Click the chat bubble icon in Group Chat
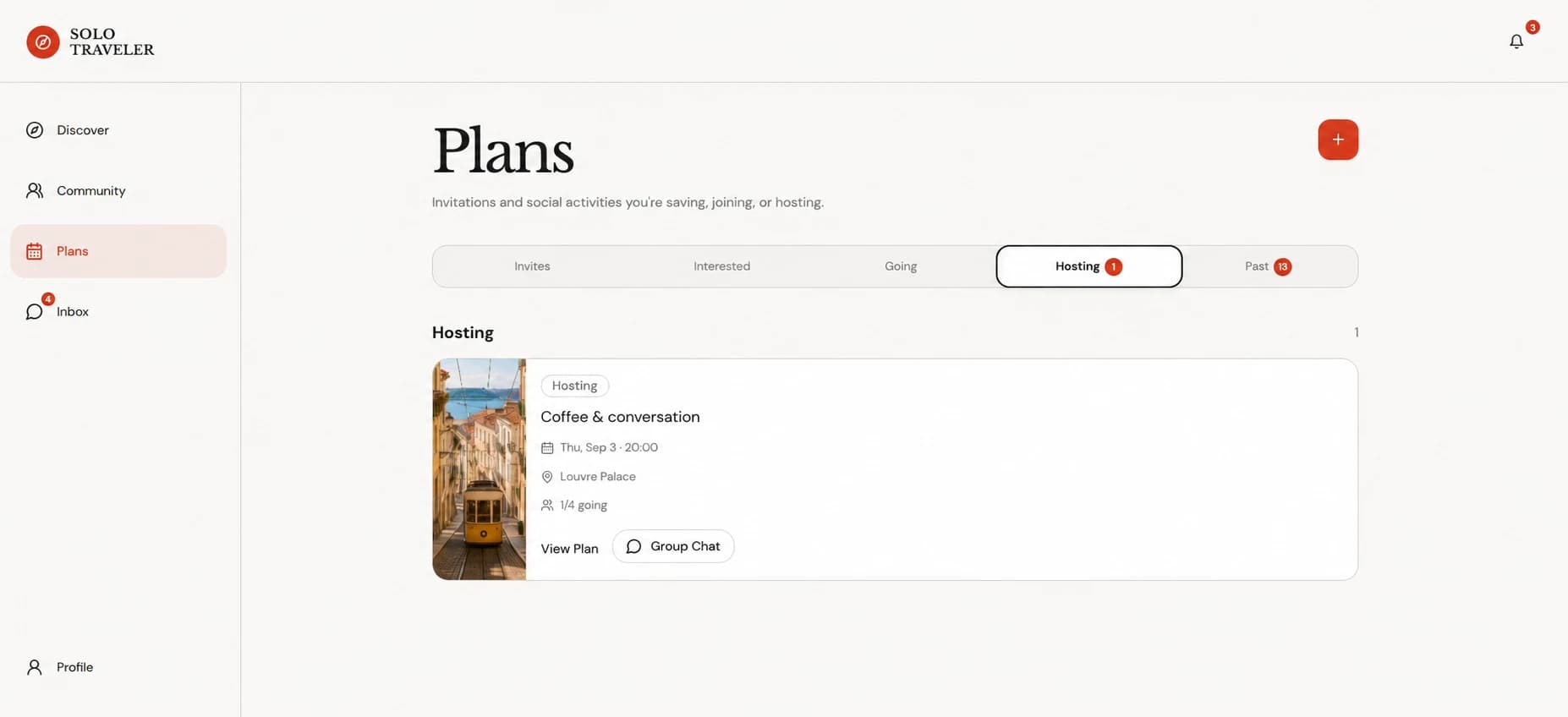The image size is (1568, 717). tap(633, 547)
